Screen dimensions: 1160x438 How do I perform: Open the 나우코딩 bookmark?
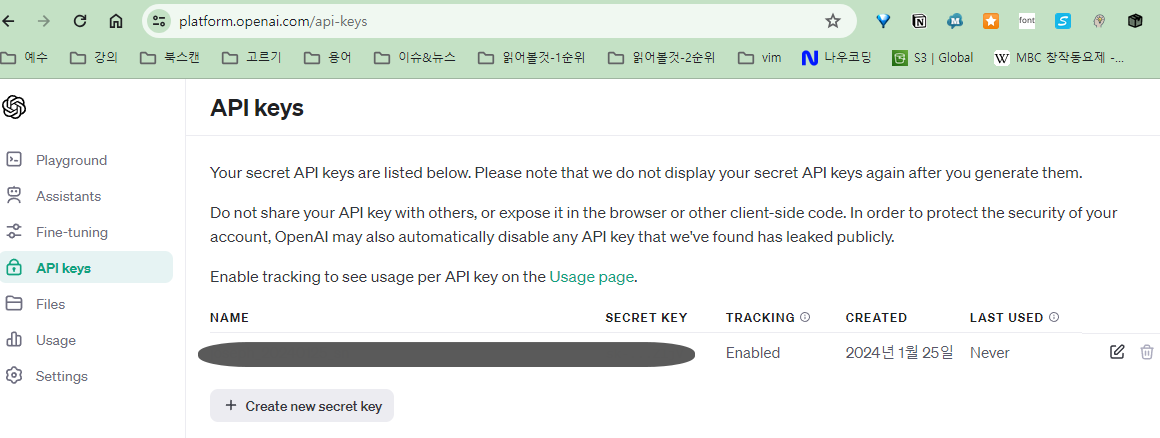coord(839,58)
